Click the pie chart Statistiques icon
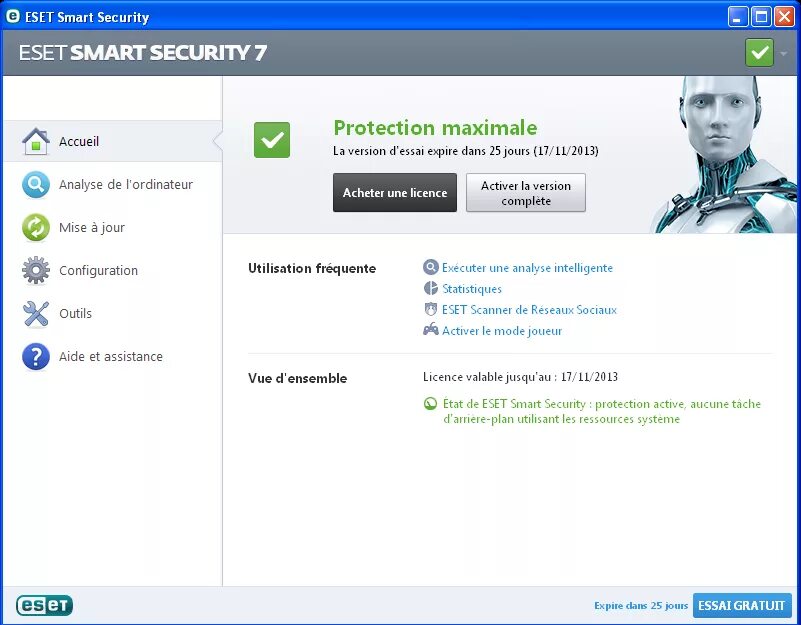This screenshot has height=625, width=801. [x=431, y=289]
